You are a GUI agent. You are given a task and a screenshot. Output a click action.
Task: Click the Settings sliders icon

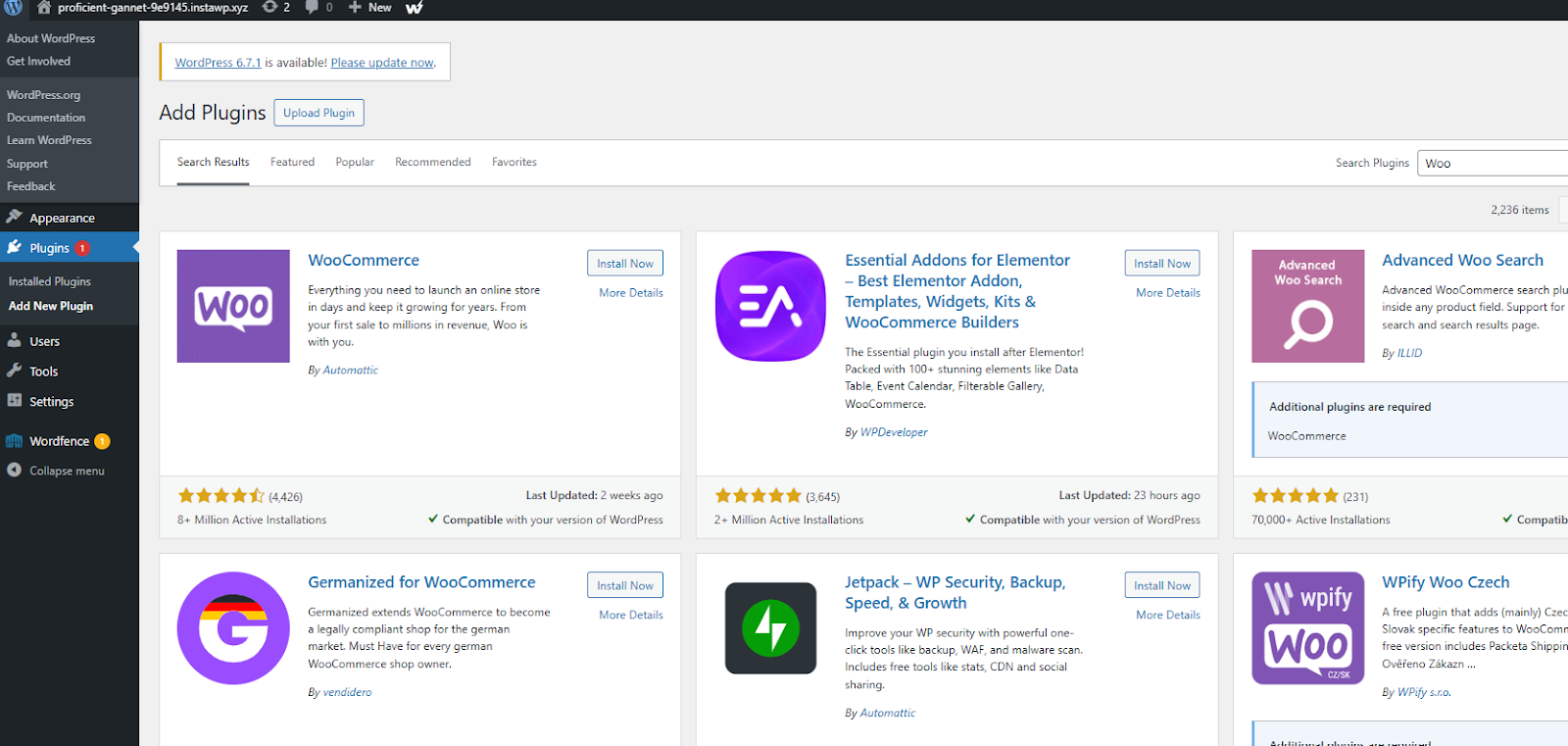pos(15,400)
